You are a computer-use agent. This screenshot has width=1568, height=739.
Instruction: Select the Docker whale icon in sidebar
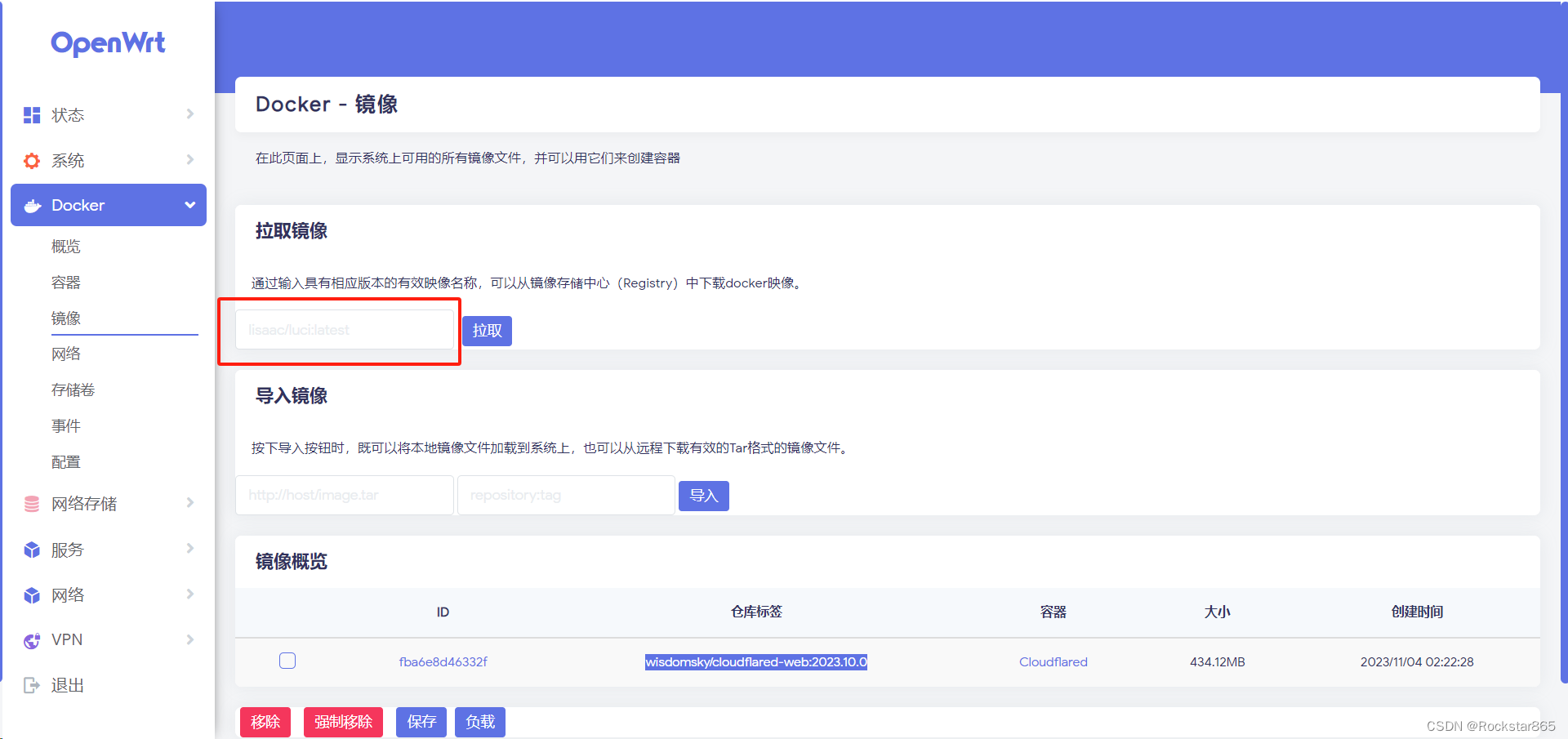[31, 205]
